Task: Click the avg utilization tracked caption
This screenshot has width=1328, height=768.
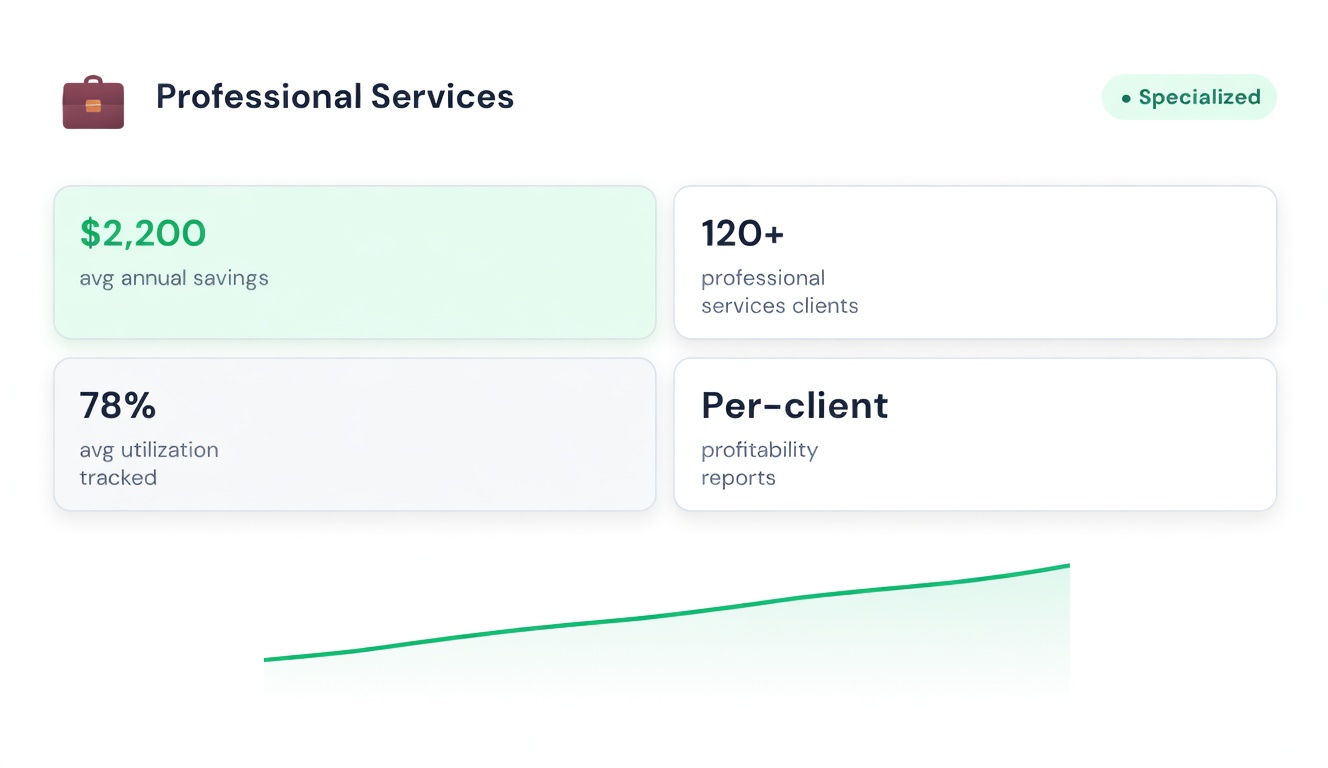Action: (x=148, y=464)
